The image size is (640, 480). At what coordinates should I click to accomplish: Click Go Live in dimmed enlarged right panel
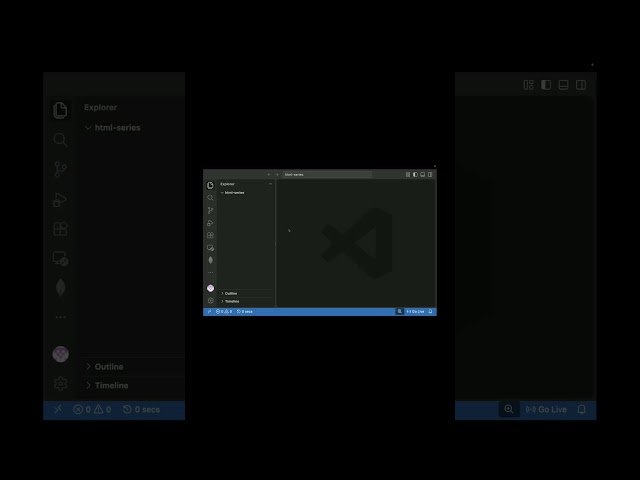(x=546, y=409)
